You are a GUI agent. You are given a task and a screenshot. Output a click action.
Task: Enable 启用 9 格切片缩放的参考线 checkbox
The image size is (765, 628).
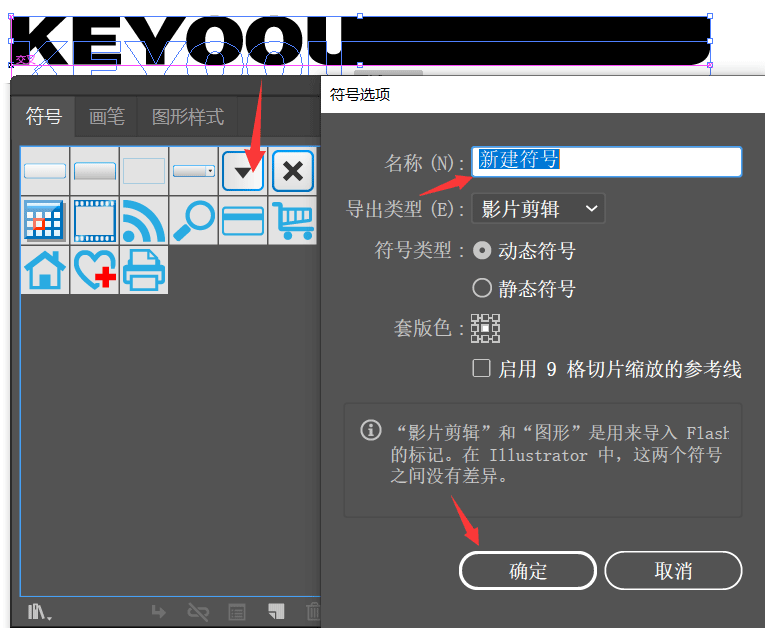(482, 368)
